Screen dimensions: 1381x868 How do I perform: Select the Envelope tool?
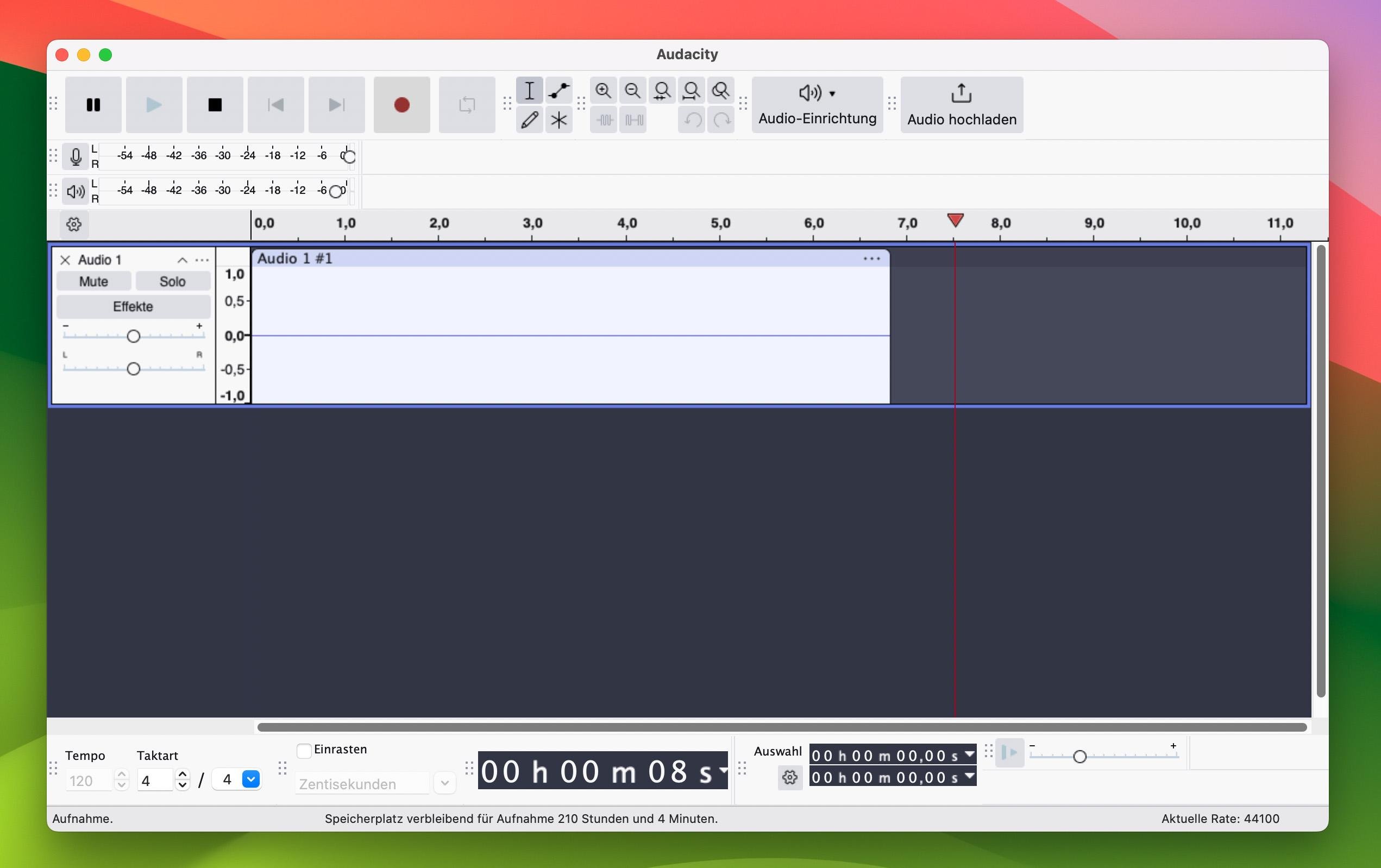[x=558, y=91]
